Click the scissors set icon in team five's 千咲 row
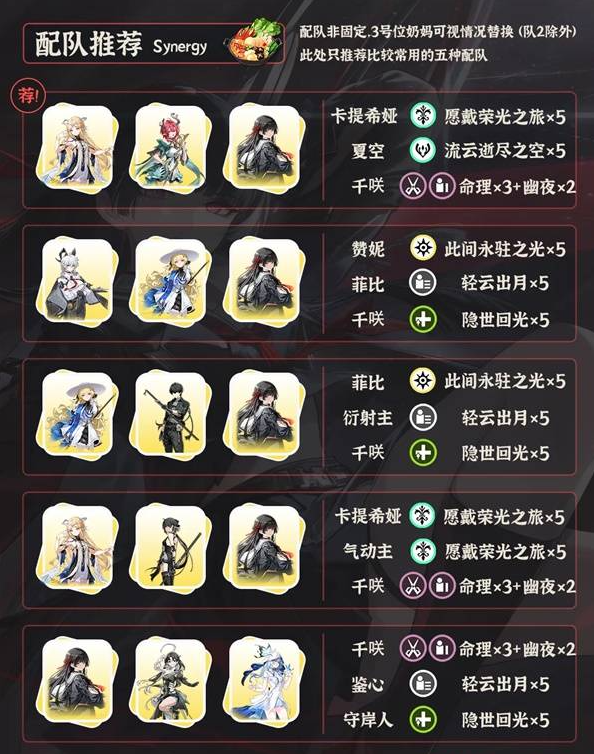The image size is (594, 754). point(413,649)
